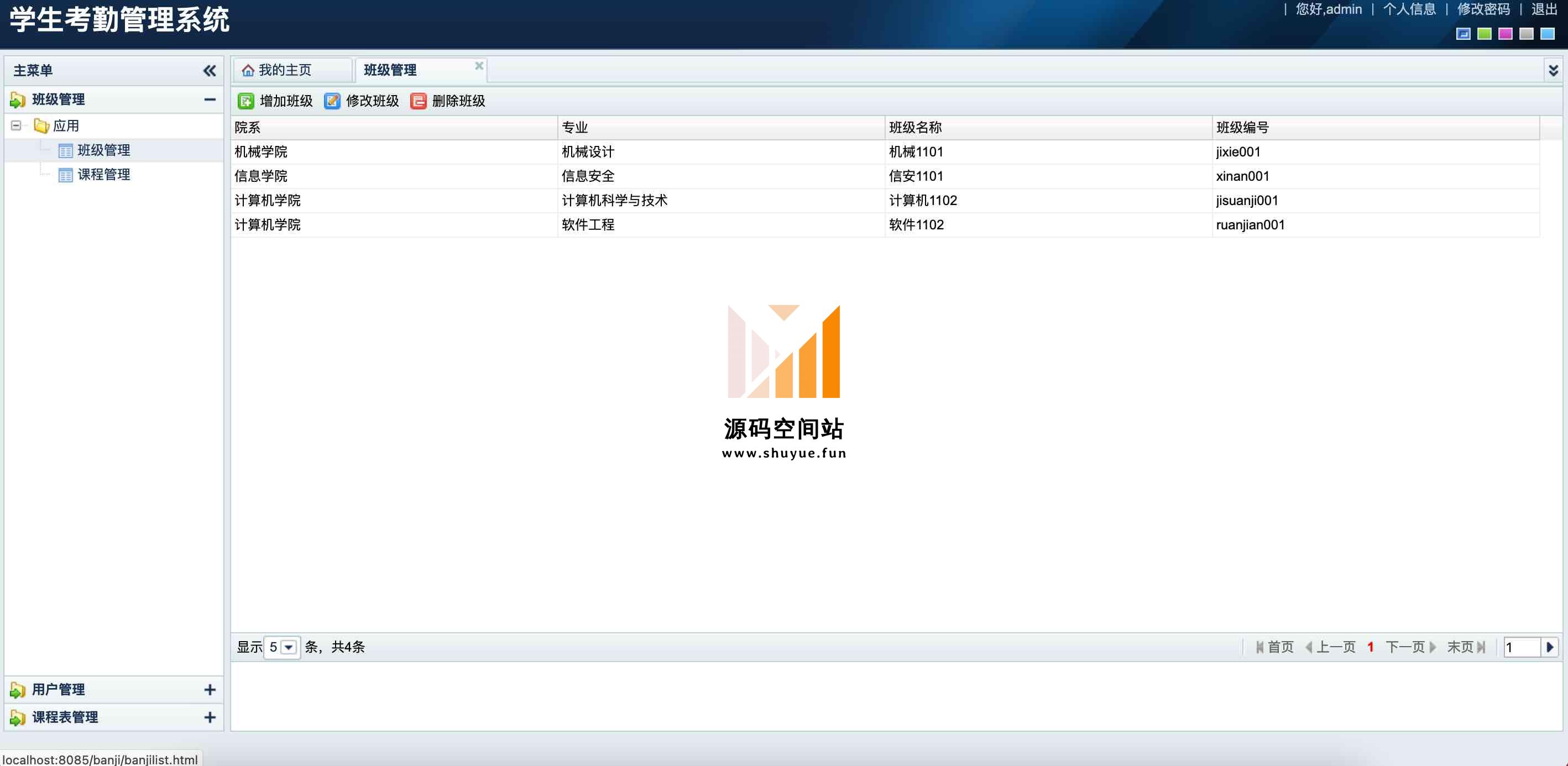Click page number 1 in pager
The height and width of the screenshot is (766, 1568).
click(x=1370, y=647)
